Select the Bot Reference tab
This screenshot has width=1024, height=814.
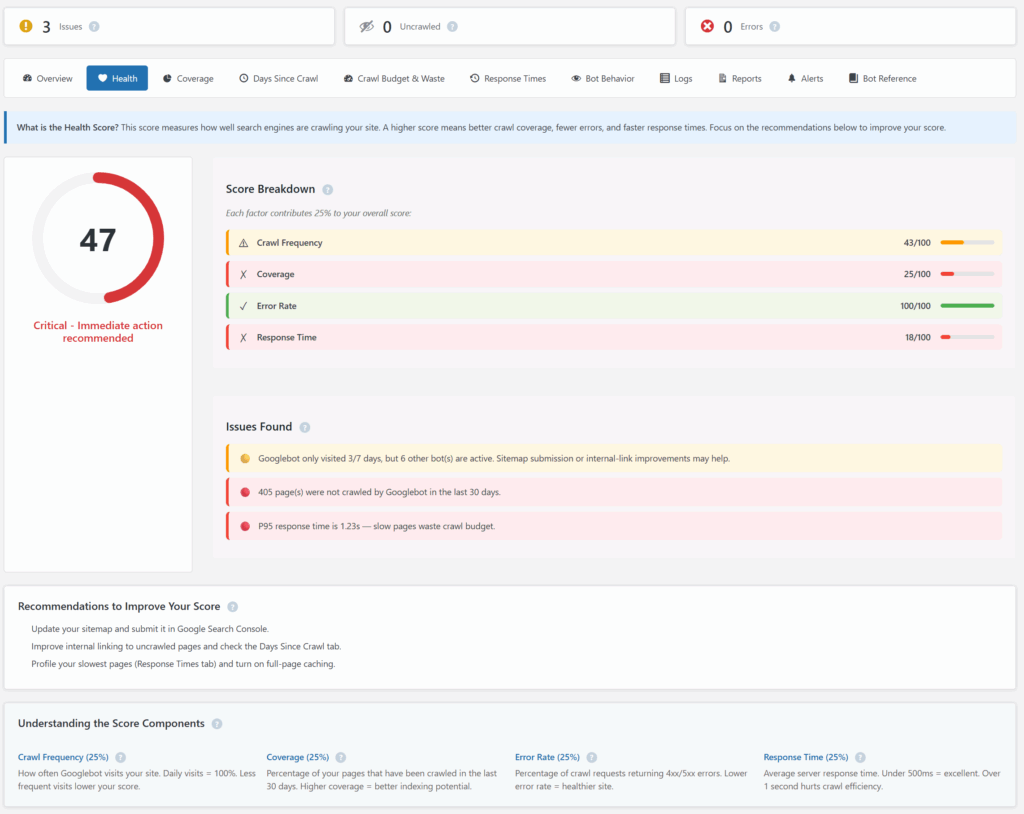click(x=882, y=78)
